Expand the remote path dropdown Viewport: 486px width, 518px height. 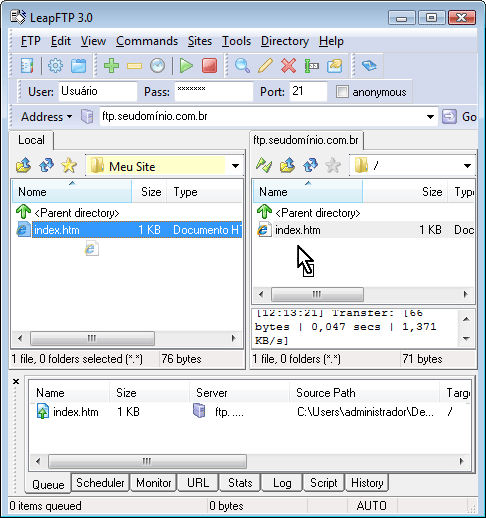click(467, 166)
